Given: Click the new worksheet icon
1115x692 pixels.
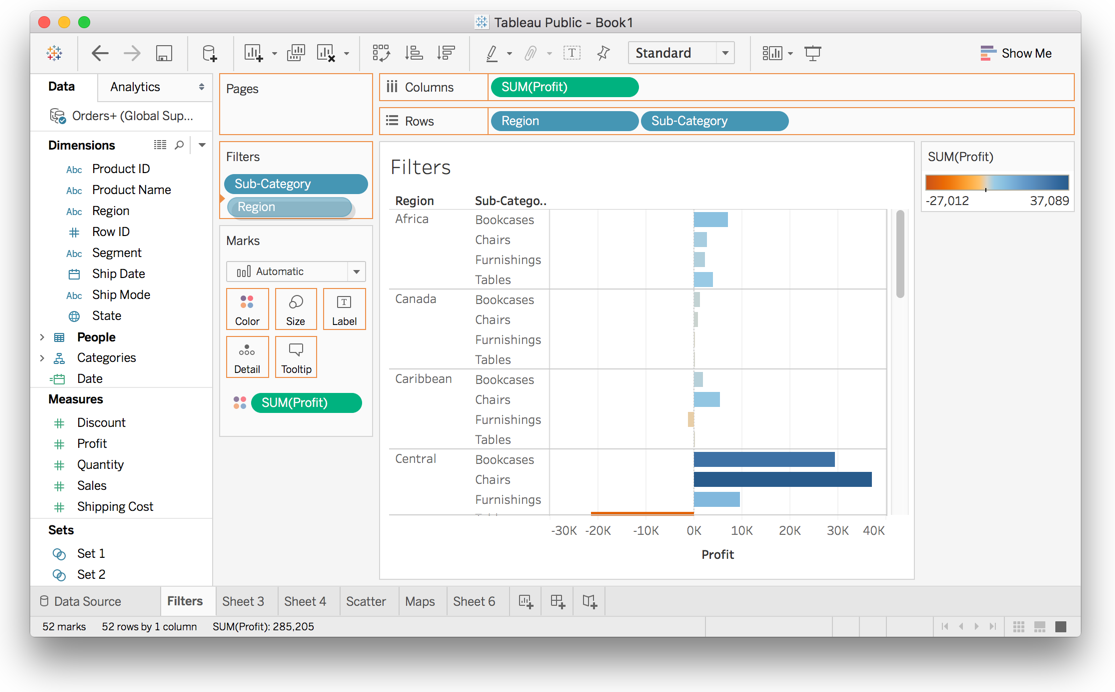Looking at the screenshot, I should (525, 601).
